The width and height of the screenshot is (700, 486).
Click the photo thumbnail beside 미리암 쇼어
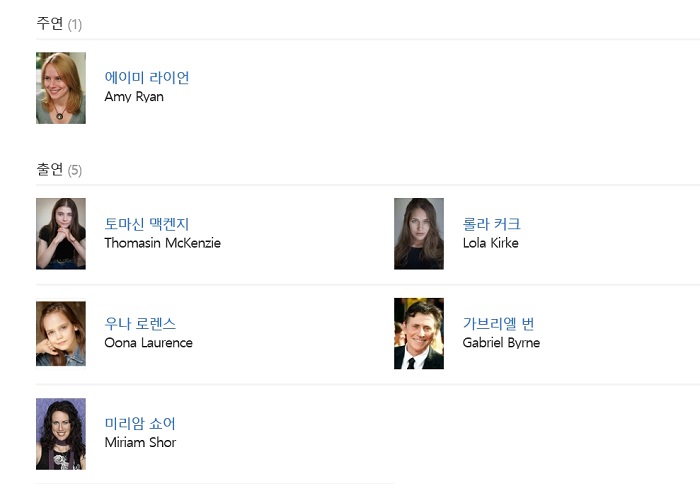click(x=61, y=433)
